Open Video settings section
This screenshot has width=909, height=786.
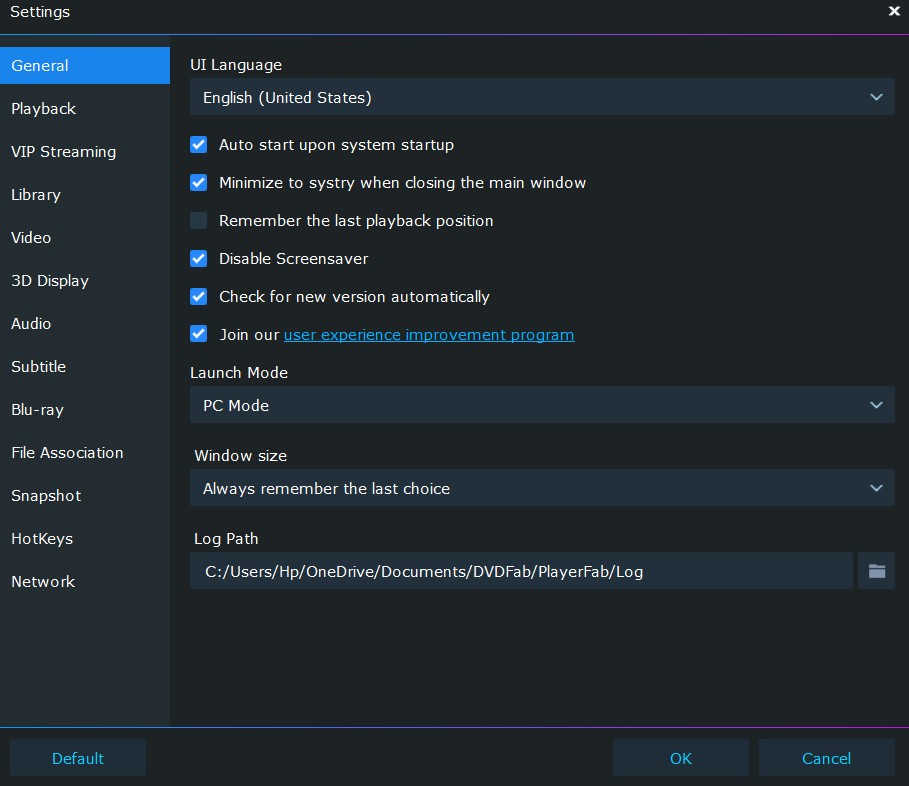click(85, 238)
